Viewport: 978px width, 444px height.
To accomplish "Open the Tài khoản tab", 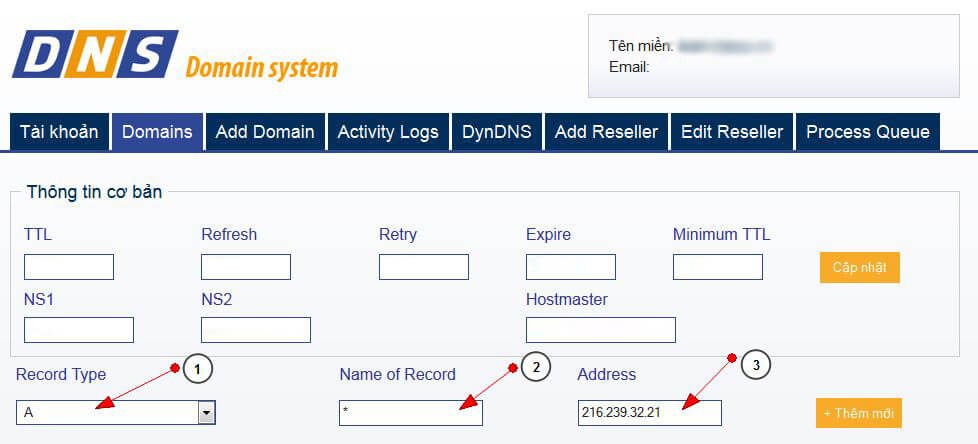I will pyautogui.click(x=59, y=132).
